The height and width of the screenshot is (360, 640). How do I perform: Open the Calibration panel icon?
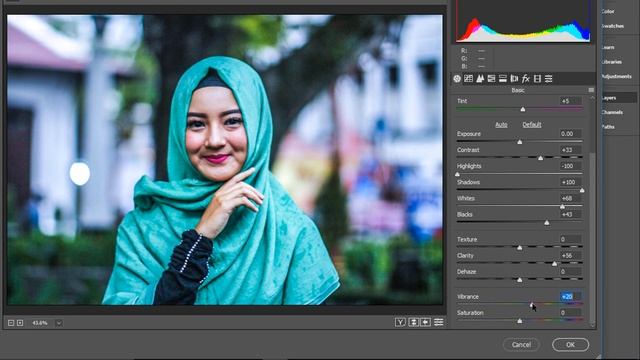(x=537, y=78)
